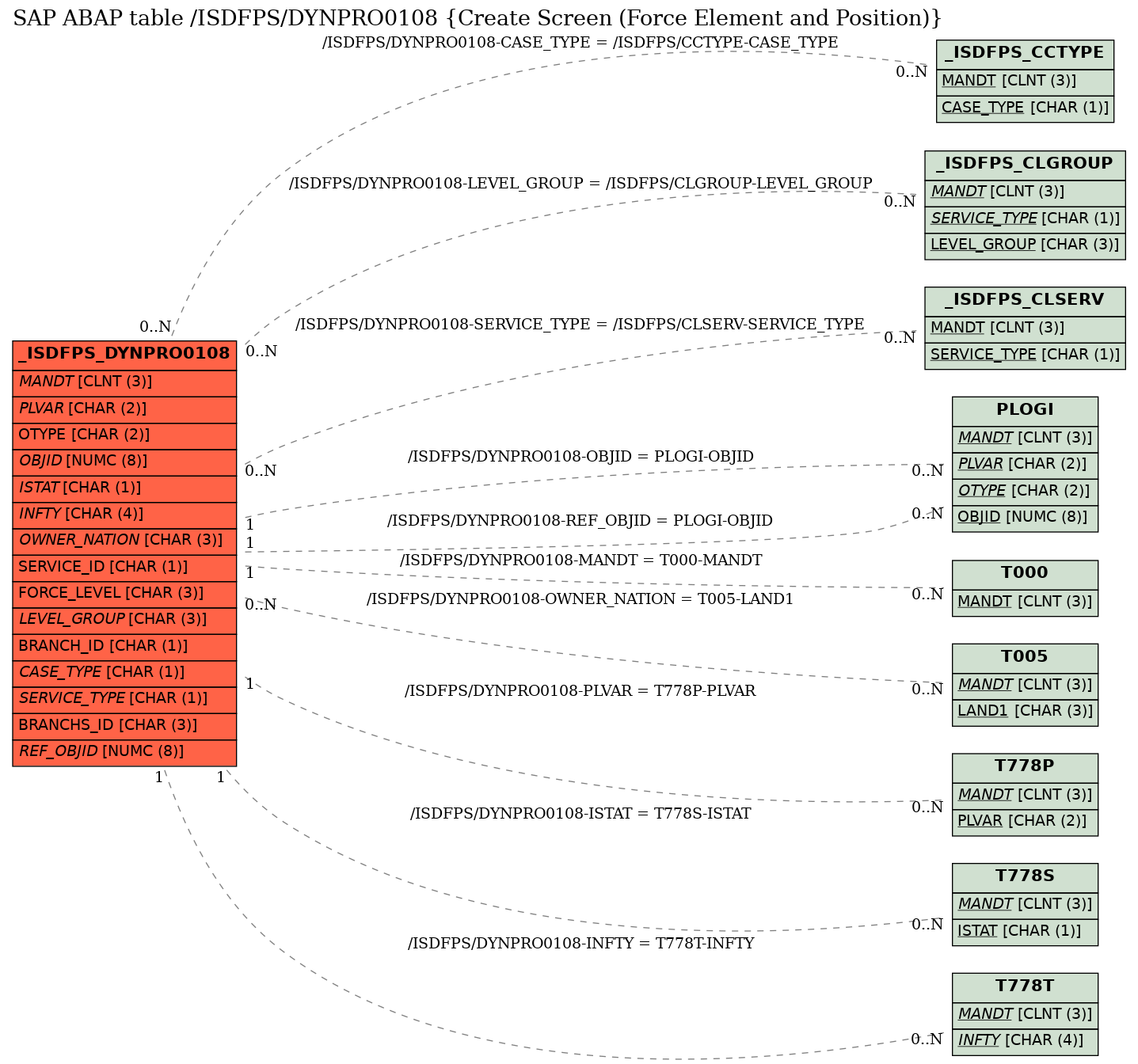The width and height of the screenshot is (1138, 1064).
Task: Click the REF_OBJID = PLOGI-OBJID relation label
Action: click(580, 521)
